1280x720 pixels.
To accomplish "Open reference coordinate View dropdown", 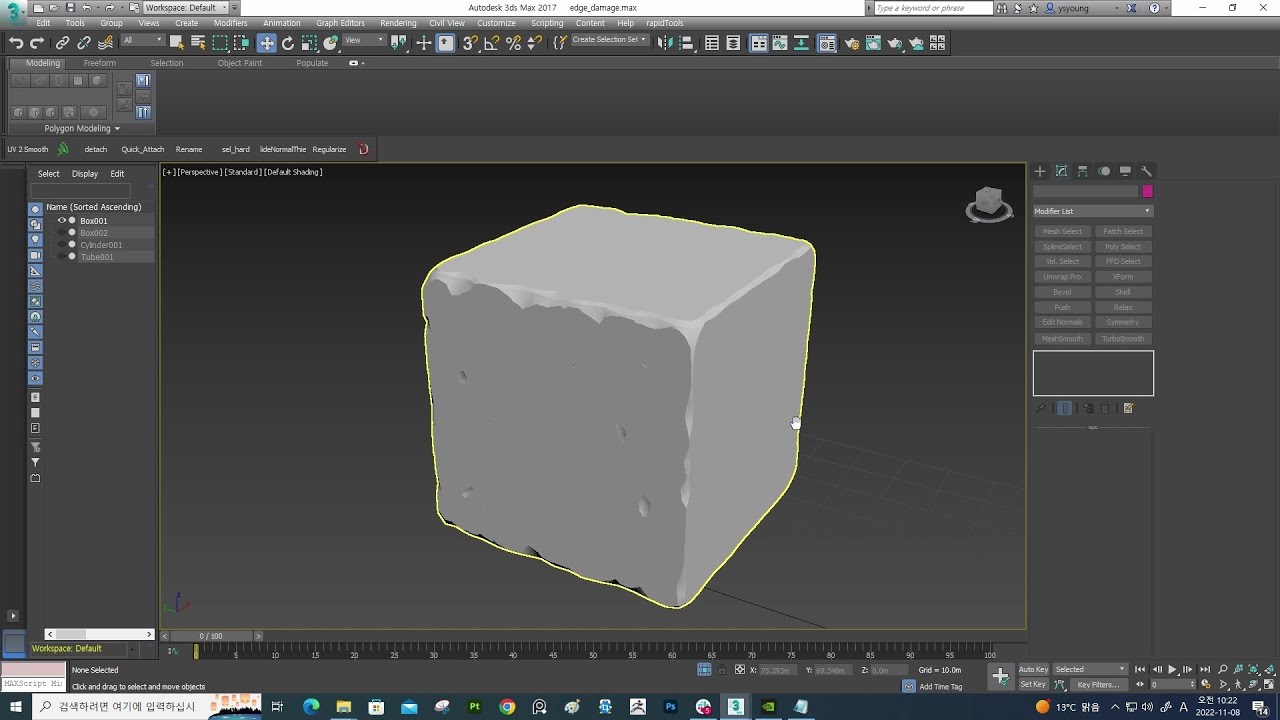I will click(x=364, y=41).
